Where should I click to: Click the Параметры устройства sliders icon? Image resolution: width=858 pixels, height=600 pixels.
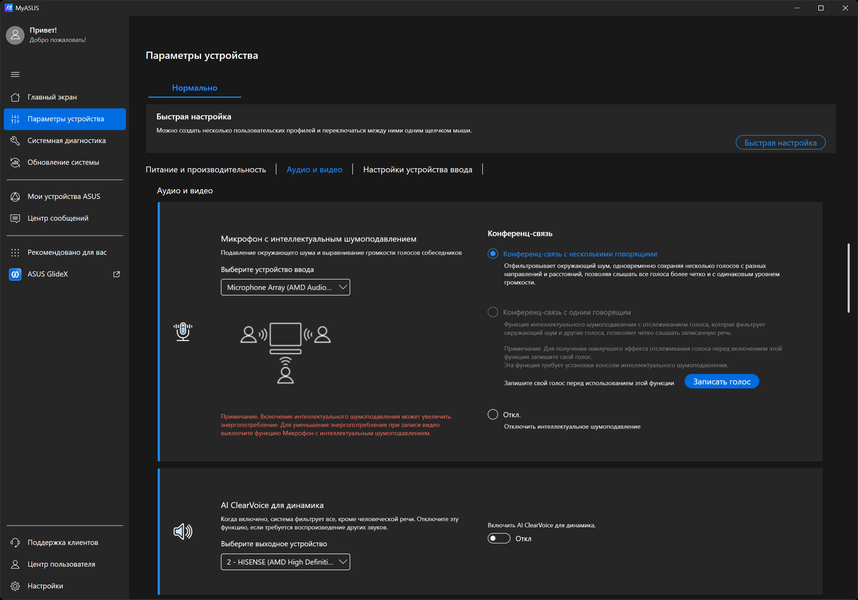(x=15, y=119)
